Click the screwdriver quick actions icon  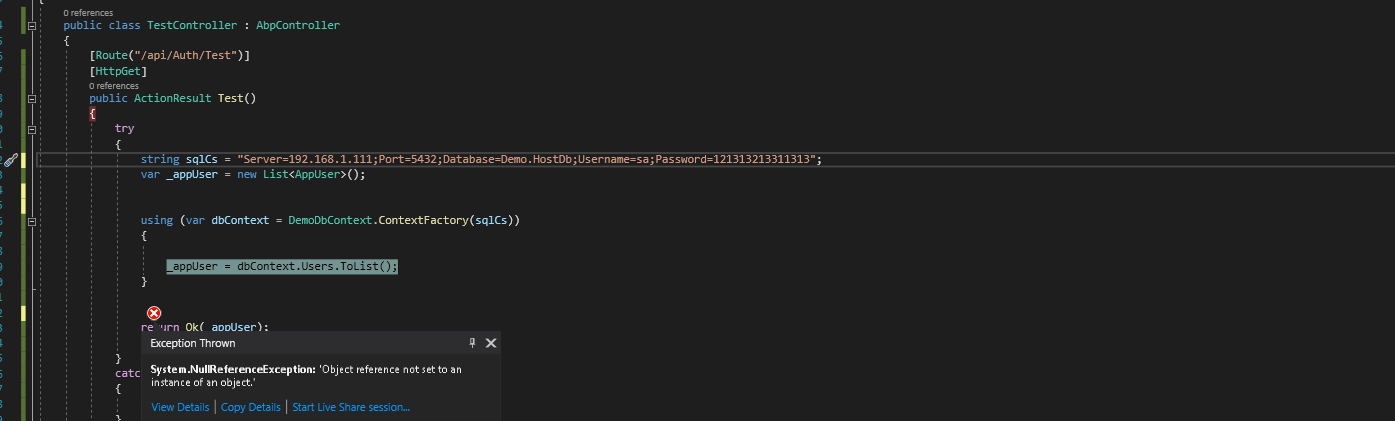click(x=11, y=160)
